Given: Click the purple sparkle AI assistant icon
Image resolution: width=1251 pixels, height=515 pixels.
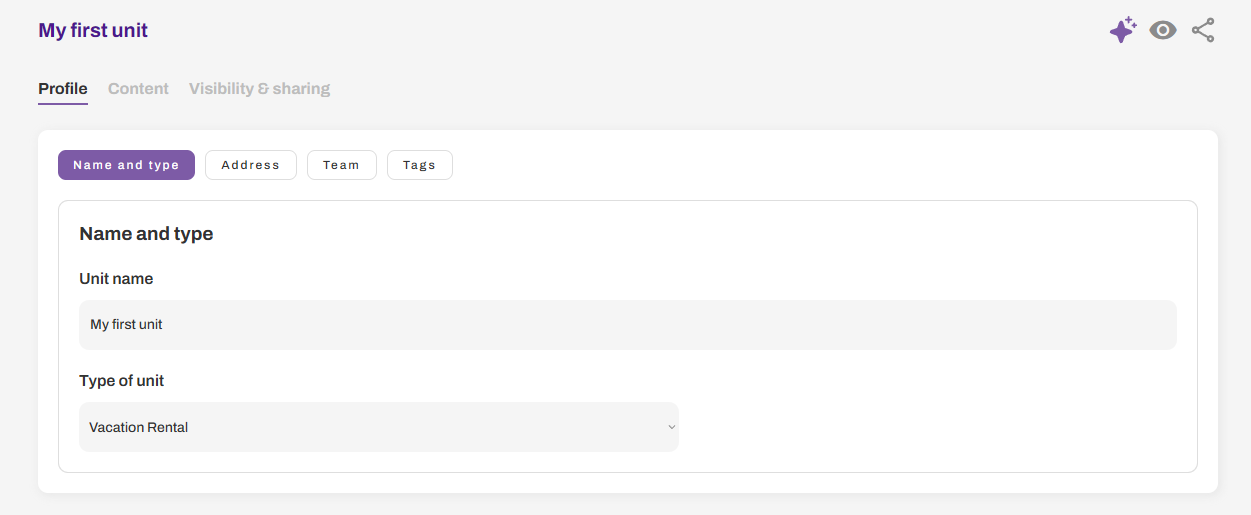Looking at the screenshot, I should point(1123,30).
